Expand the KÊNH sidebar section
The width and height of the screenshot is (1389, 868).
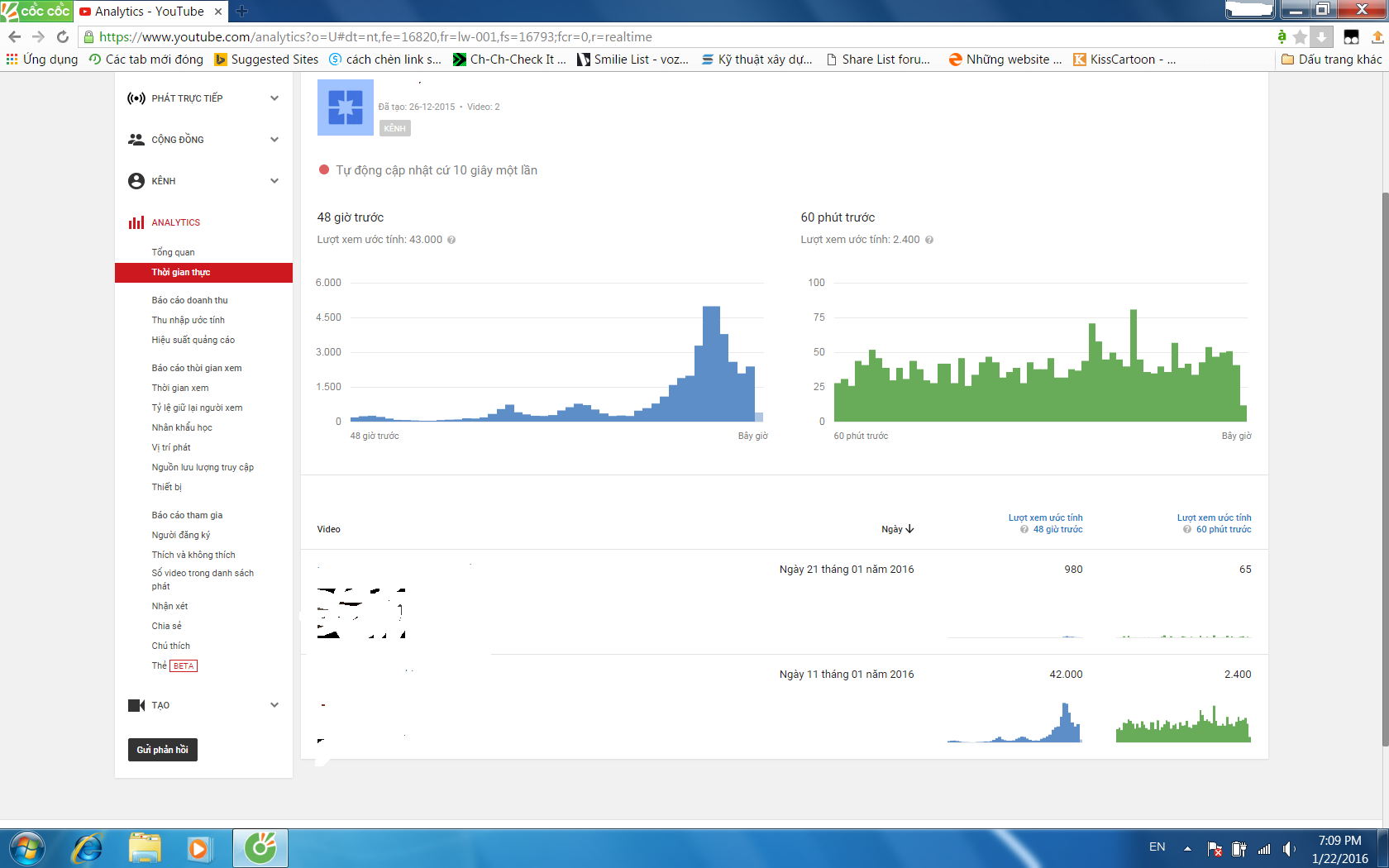274,181
